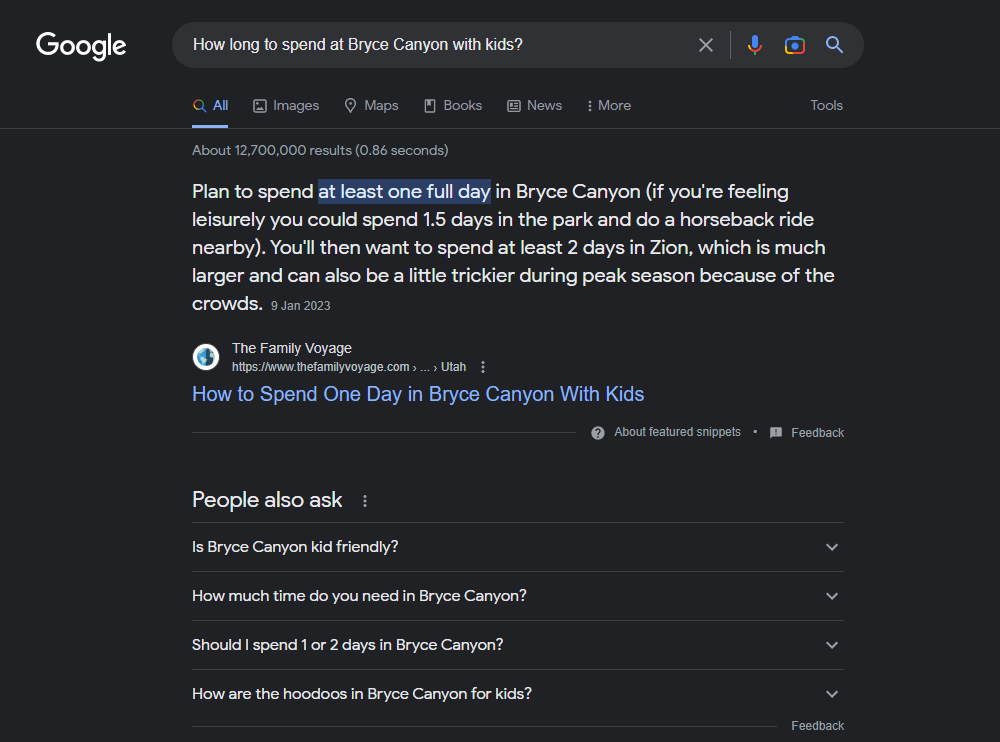Click Feedback link below People also ask
Image resolution: width=1000 pixels, height=742 pixels.
(x=817, y=725)
